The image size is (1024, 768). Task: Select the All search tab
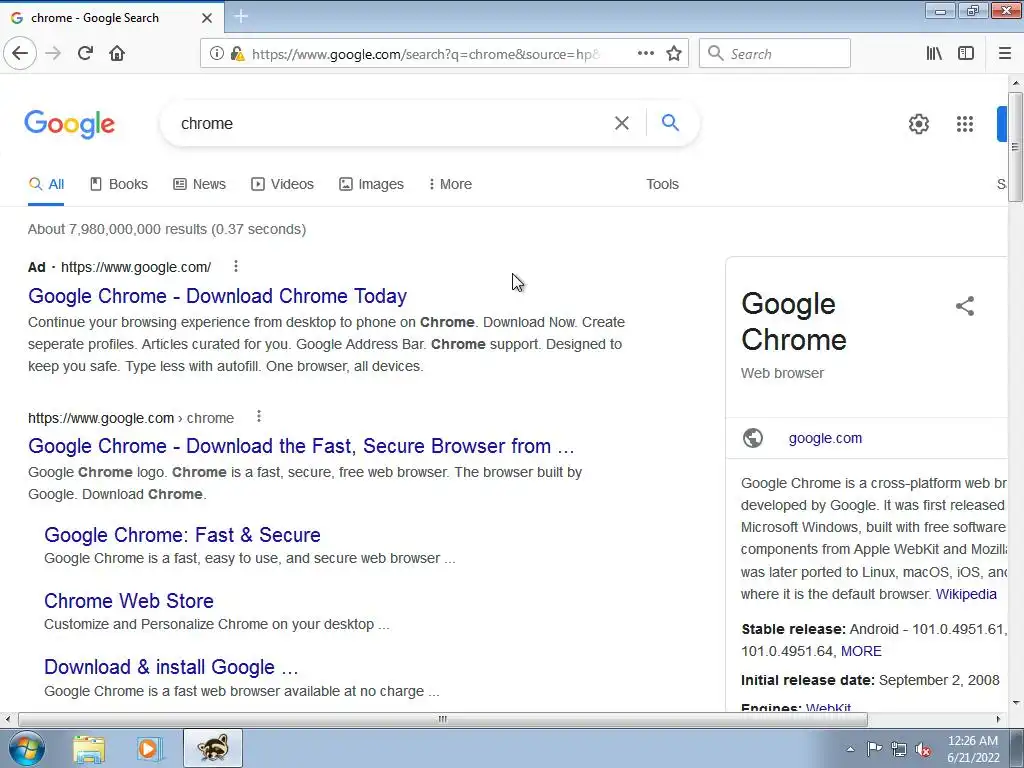point(46,184)
